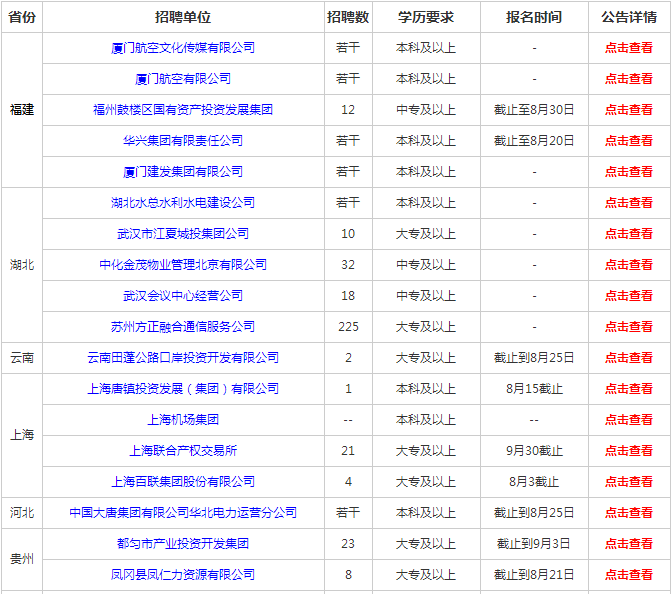Click the 福建 province cell
The image size is (672, 594).
(22, 110)
